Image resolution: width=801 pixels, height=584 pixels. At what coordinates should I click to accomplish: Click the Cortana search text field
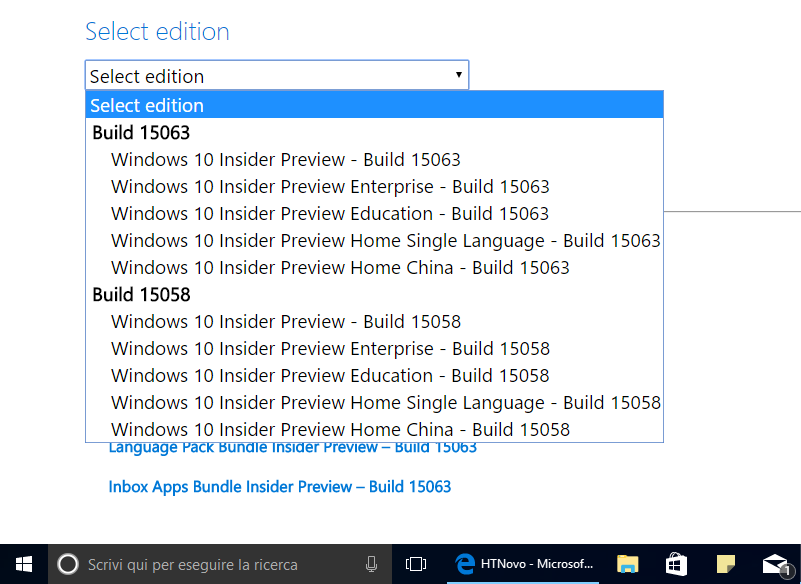pos(220,564)
